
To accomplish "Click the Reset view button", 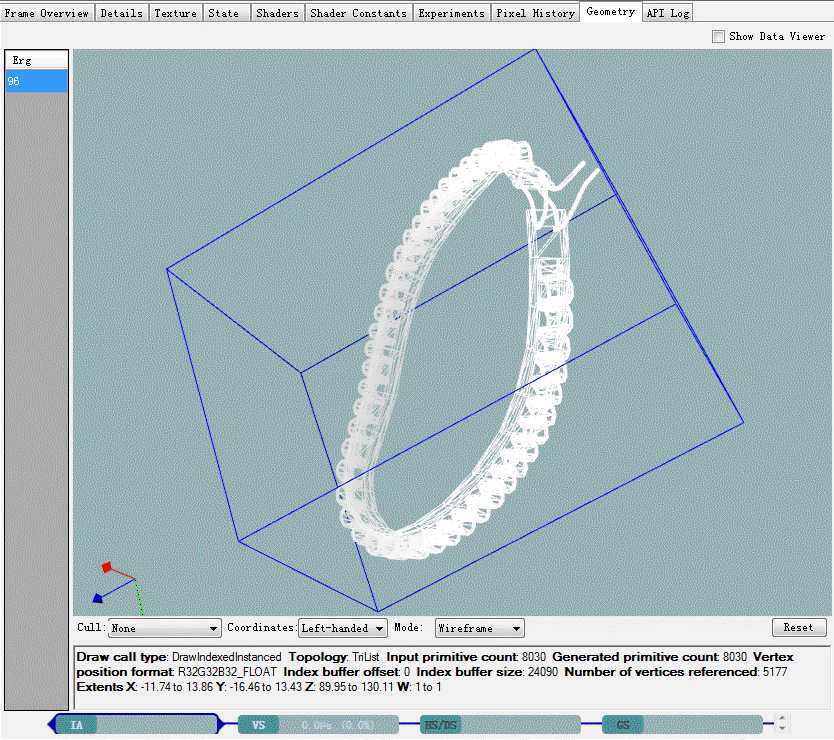I will point(799,627).
